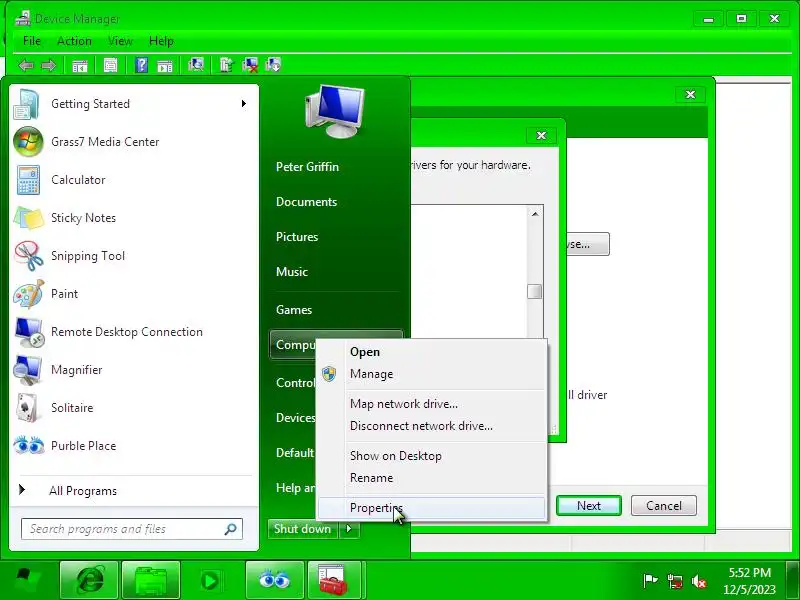Open the View menu in Device Manager
Viewport: 800px width, 600px height.
tap(120, 41)
